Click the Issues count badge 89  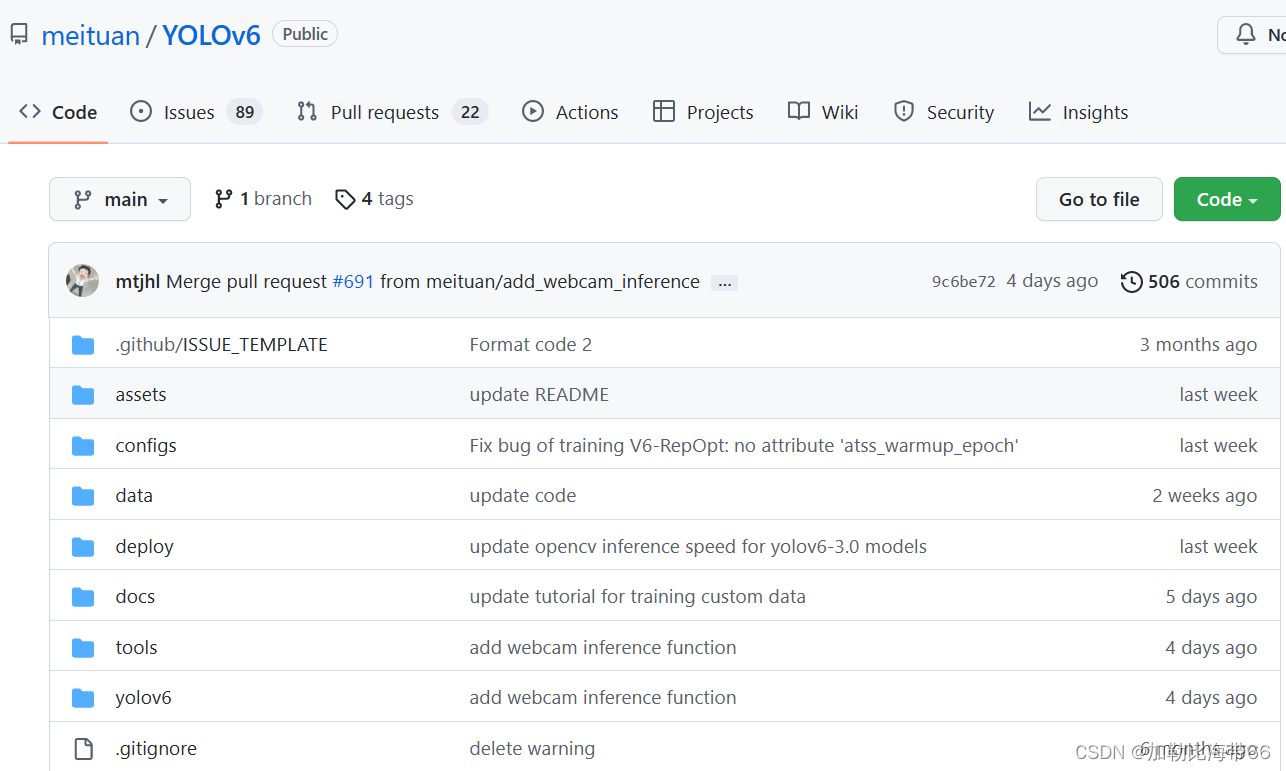point(244,112)
